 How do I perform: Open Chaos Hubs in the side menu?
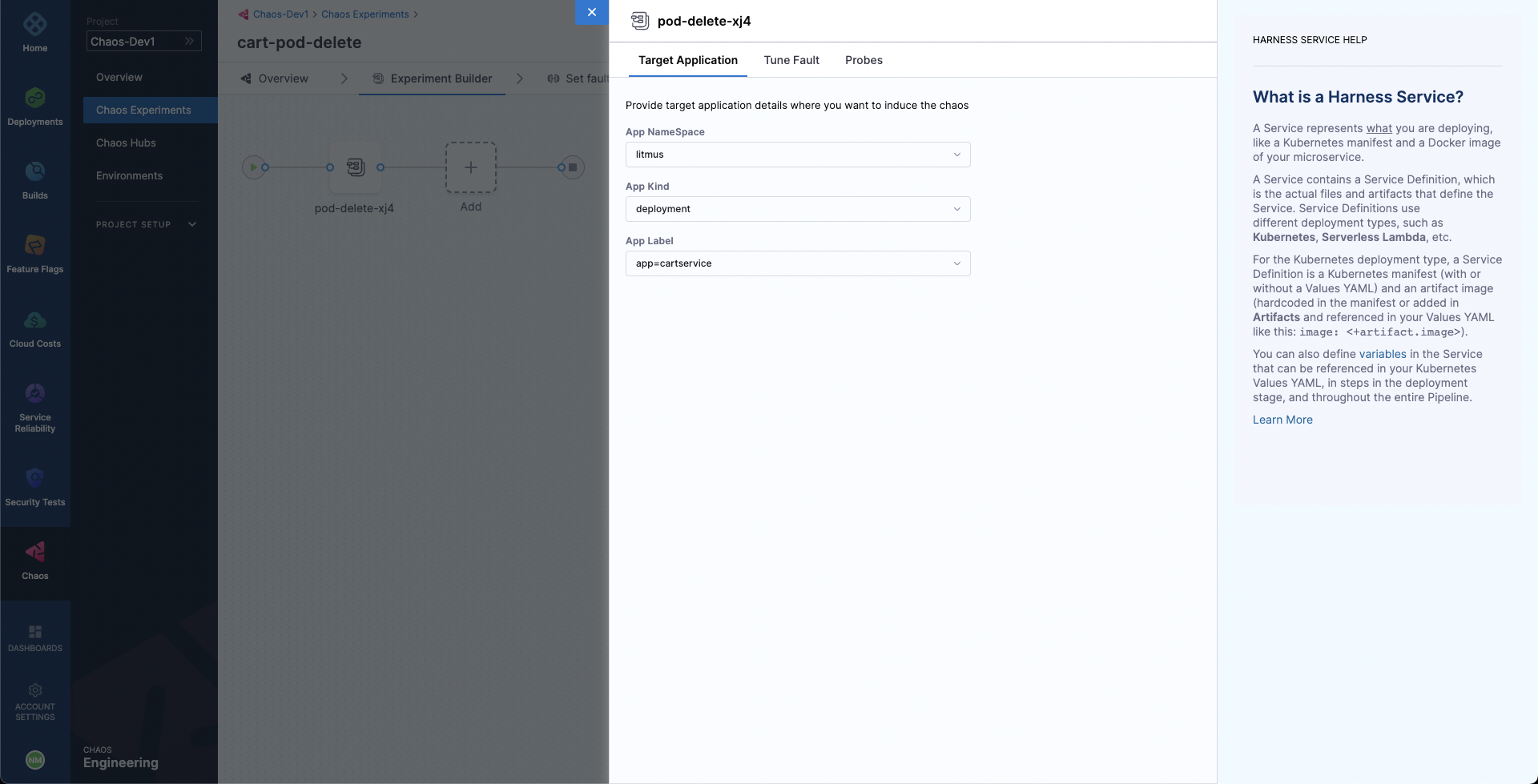click(126, 143)
